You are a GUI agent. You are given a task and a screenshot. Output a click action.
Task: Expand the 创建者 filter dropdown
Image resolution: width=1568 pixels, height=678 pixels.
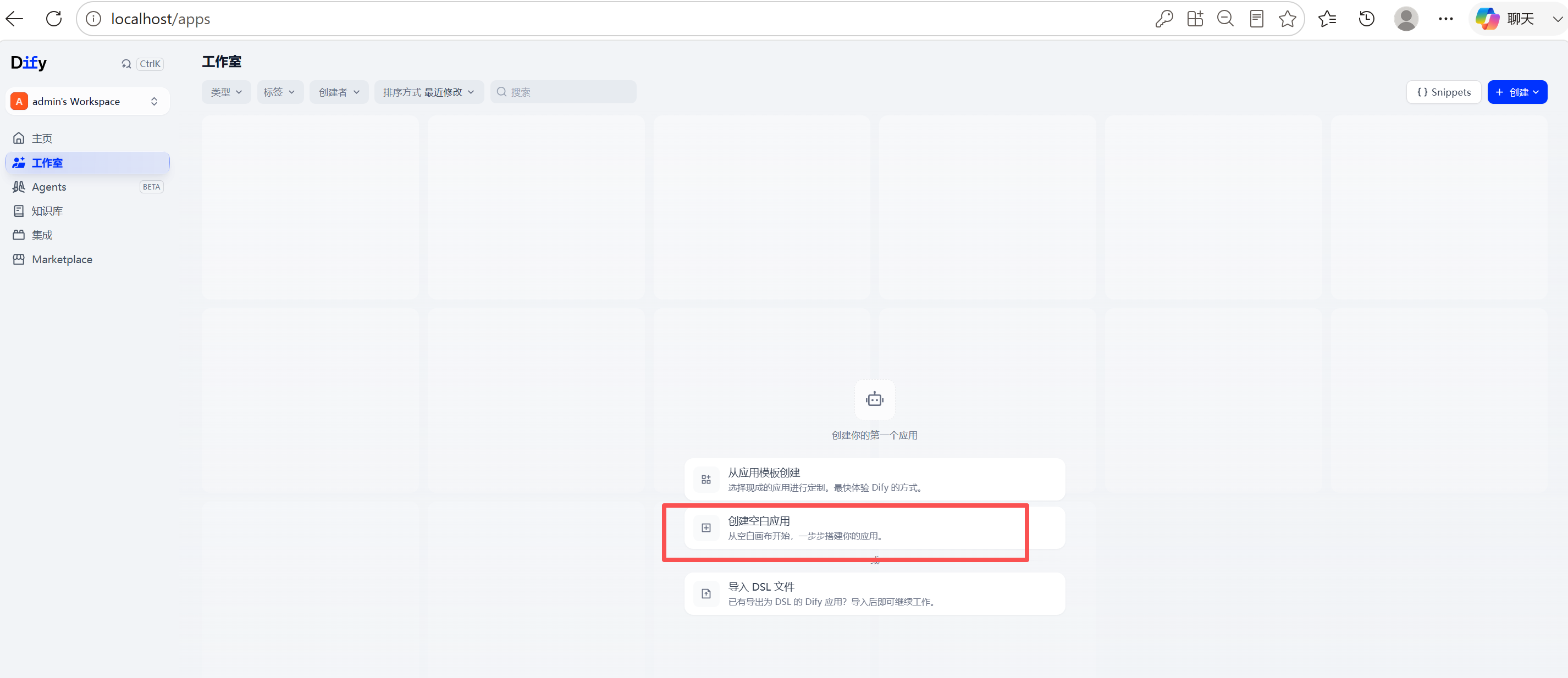339,92
